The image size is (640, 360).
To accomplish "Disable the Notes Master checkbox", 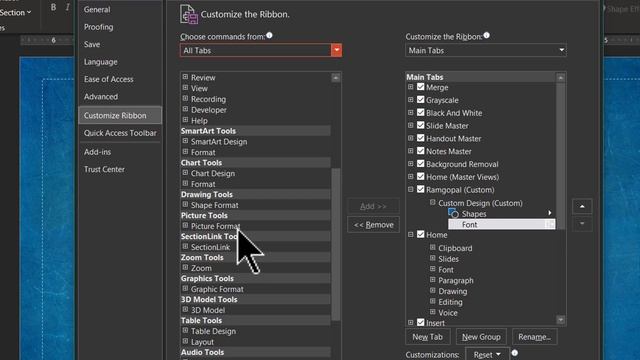I will [x=421, y=151].
